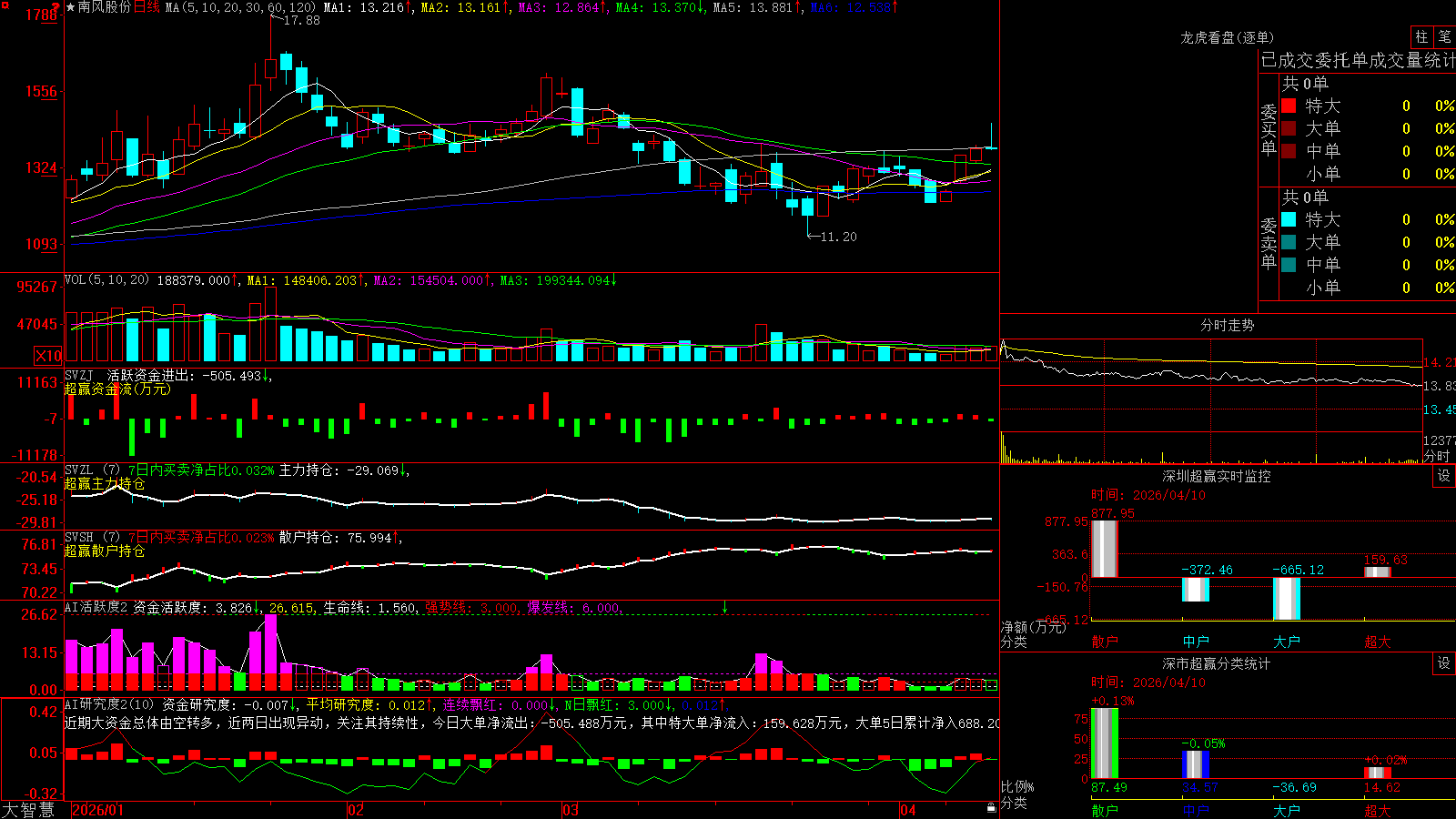Click the 小单 row under 委卖单

(x=1367, y=288)
